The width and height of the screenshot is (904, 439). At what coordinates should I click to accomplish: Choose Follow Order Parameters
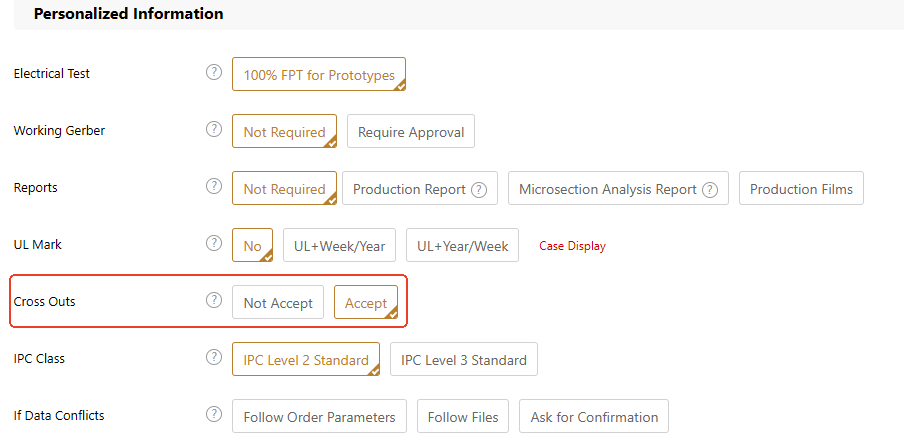319,417
